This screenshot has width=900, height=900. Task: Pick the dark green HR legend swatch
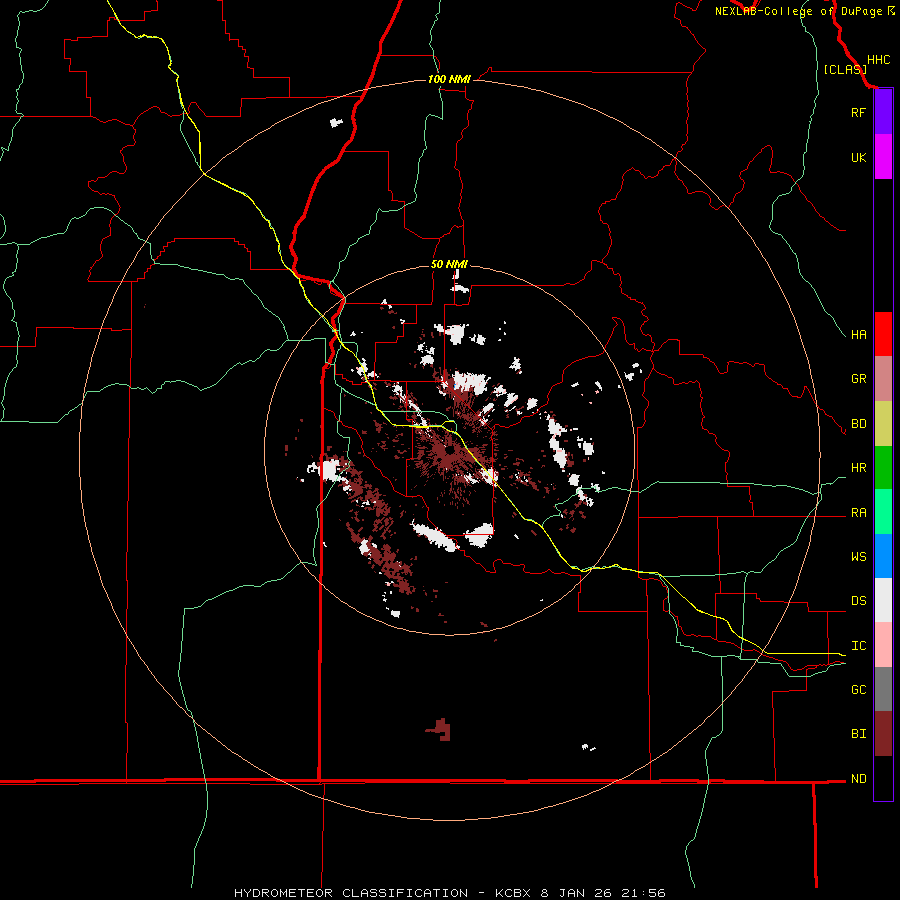pyautogui.click(x=883, y=468)
